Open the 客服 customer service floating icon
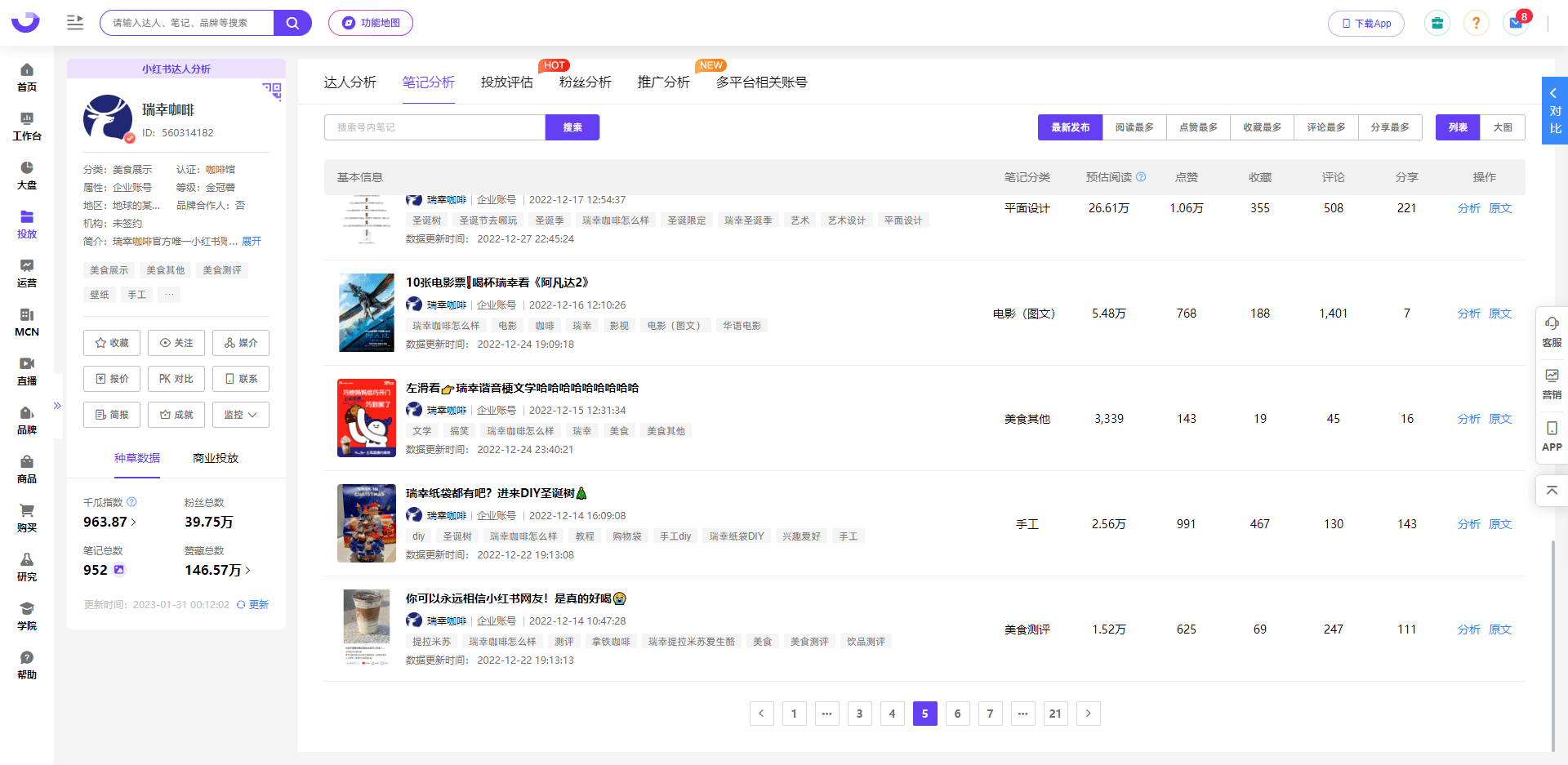The width and height of the screenshot is (1568, 765). [1552, 332]
